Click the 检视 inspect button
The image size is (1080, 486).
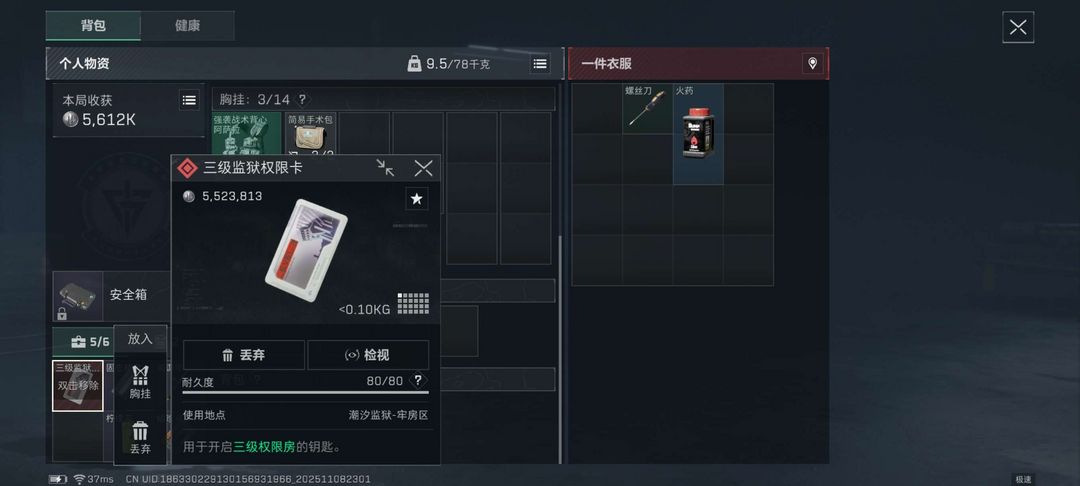coord(368,355)
